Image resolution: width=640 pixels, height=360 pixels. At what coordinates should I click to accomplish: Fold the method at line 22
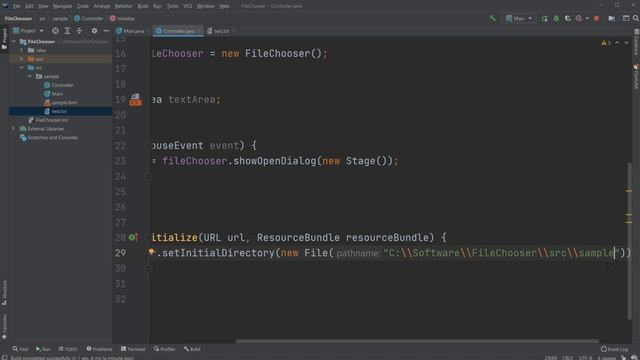pos(149,146)
